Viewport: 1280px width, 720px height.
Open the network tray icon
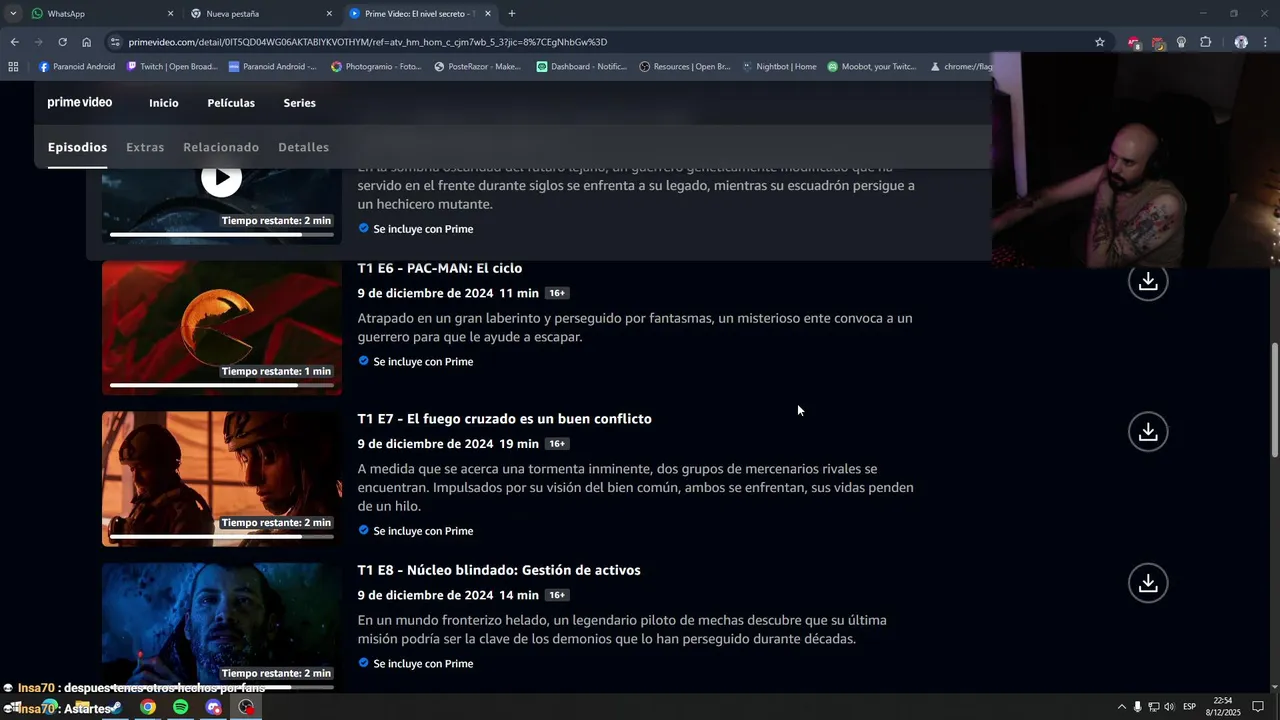coord(1153,707)
